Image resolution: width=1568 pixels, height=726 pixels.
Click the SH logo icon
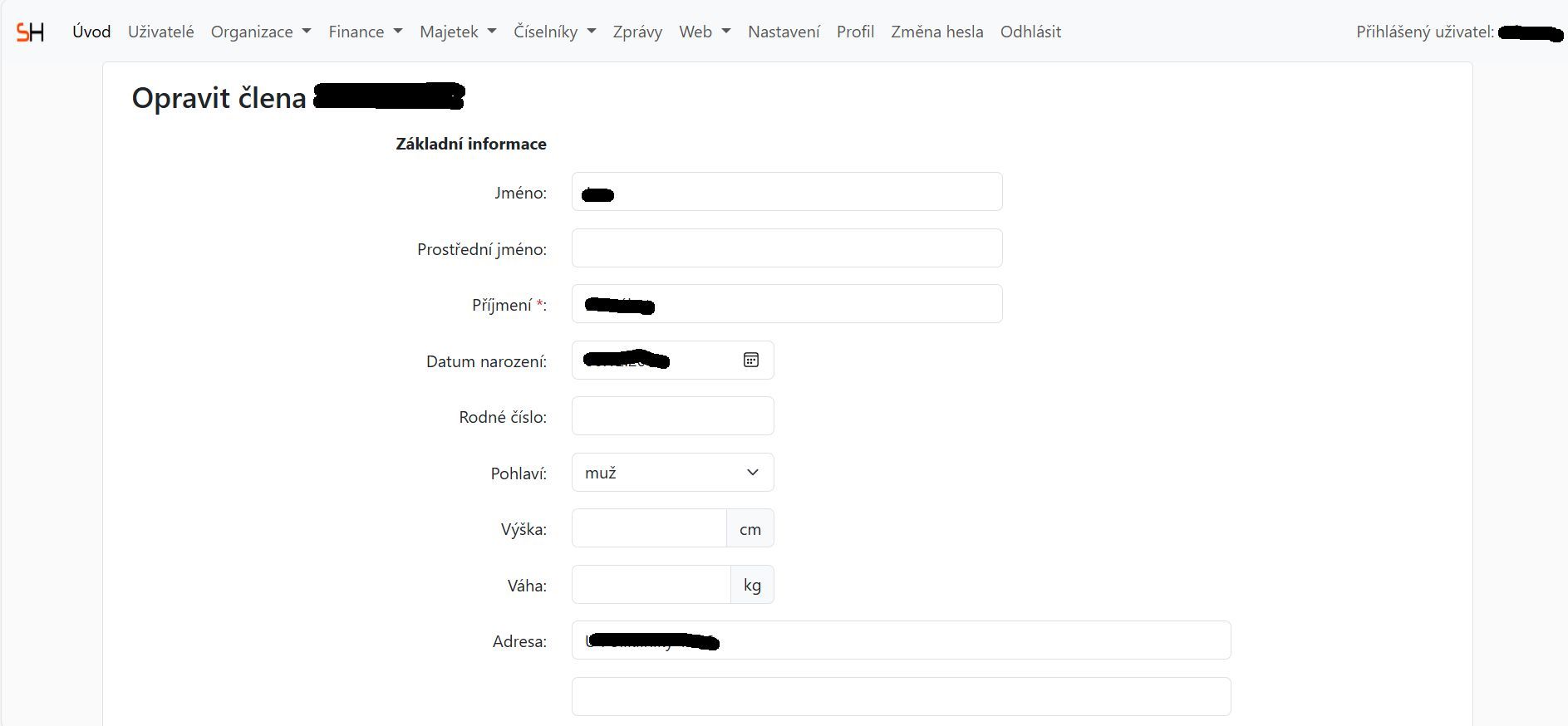coord(30,32)
